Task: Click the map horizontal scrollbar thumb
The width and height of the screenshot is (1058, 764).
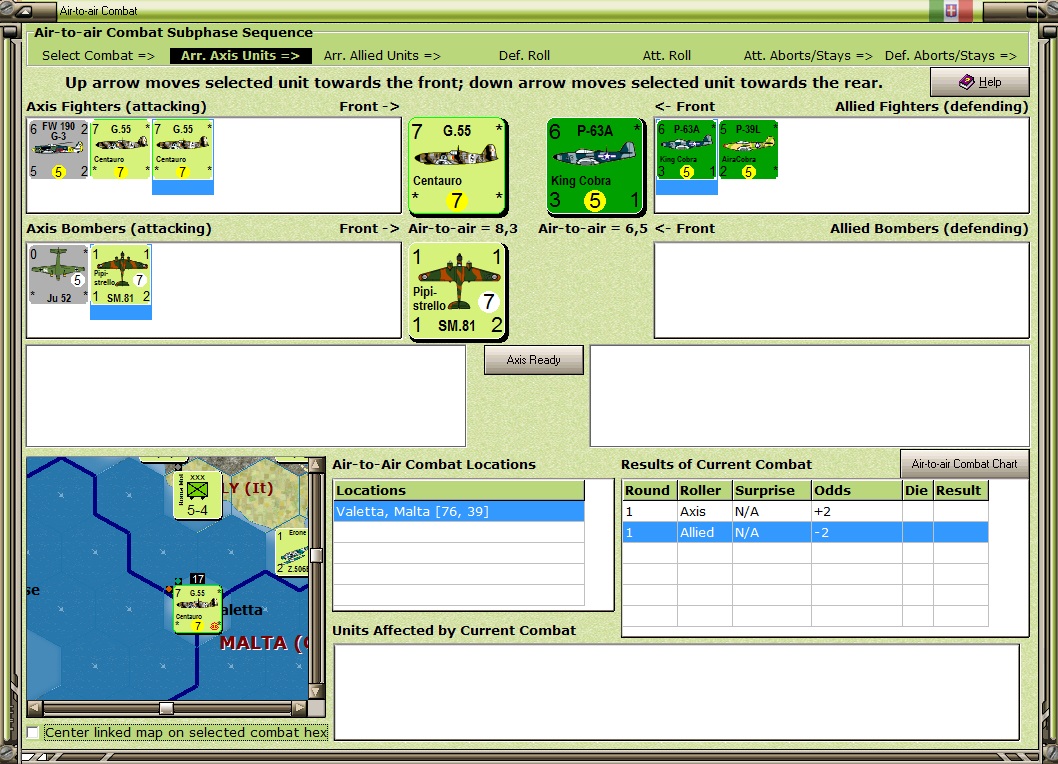Action: click(166, 708)
